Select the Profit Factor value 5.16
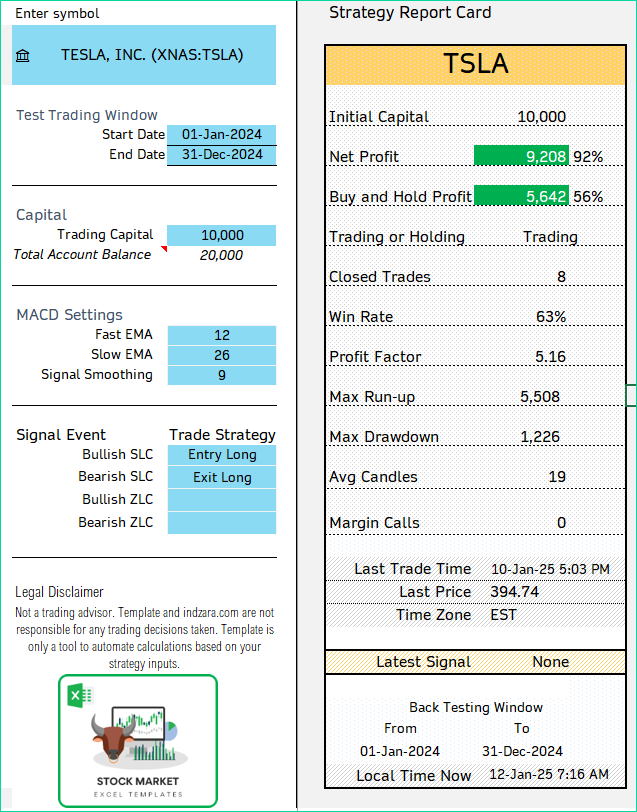 (x=551, y=357)
